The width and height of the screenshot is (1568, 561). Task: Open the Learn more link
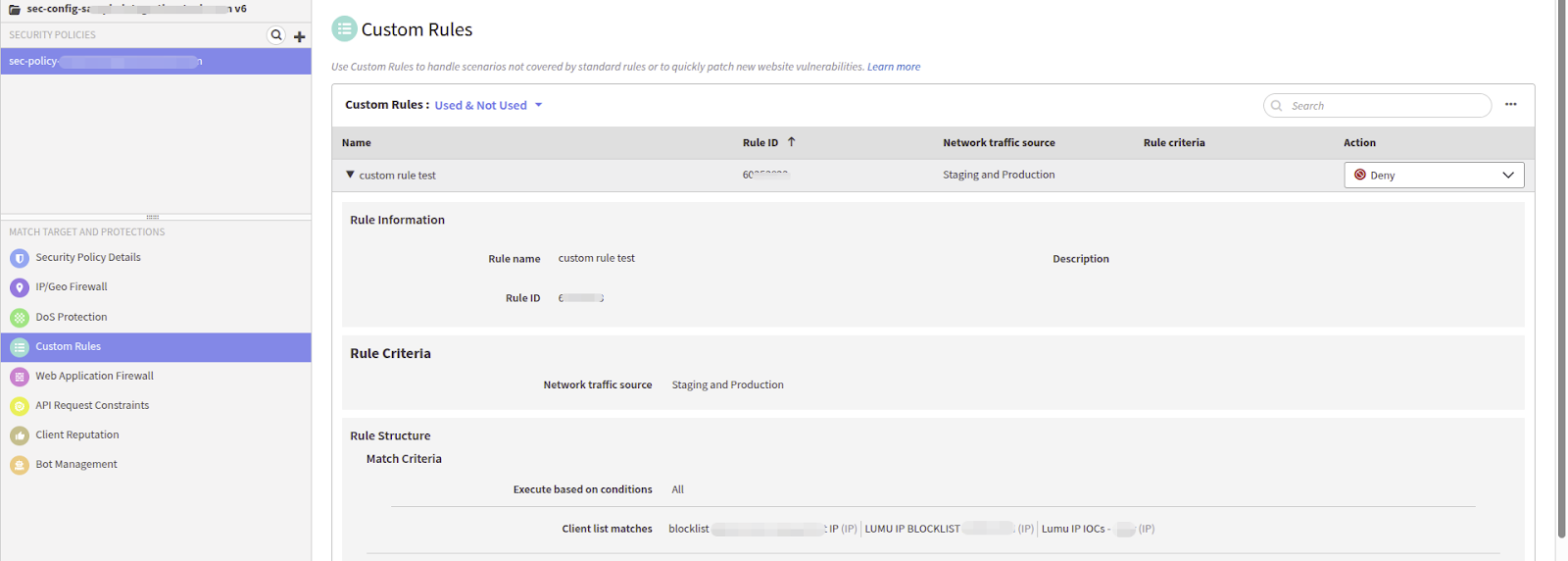(893, 67)
